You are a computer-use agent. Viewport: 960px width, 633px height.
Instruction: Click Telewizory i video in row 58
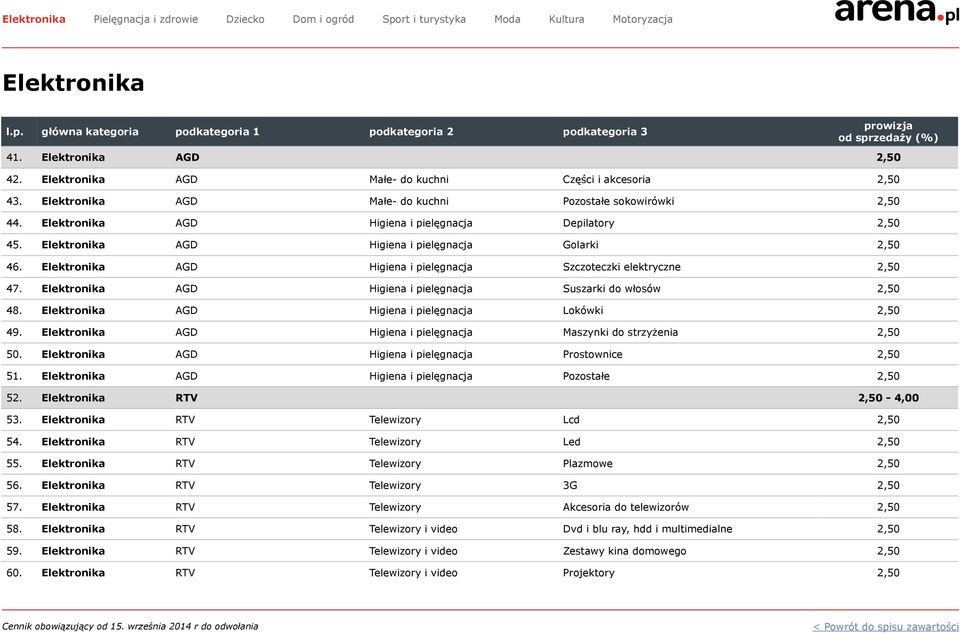point(413,530)
